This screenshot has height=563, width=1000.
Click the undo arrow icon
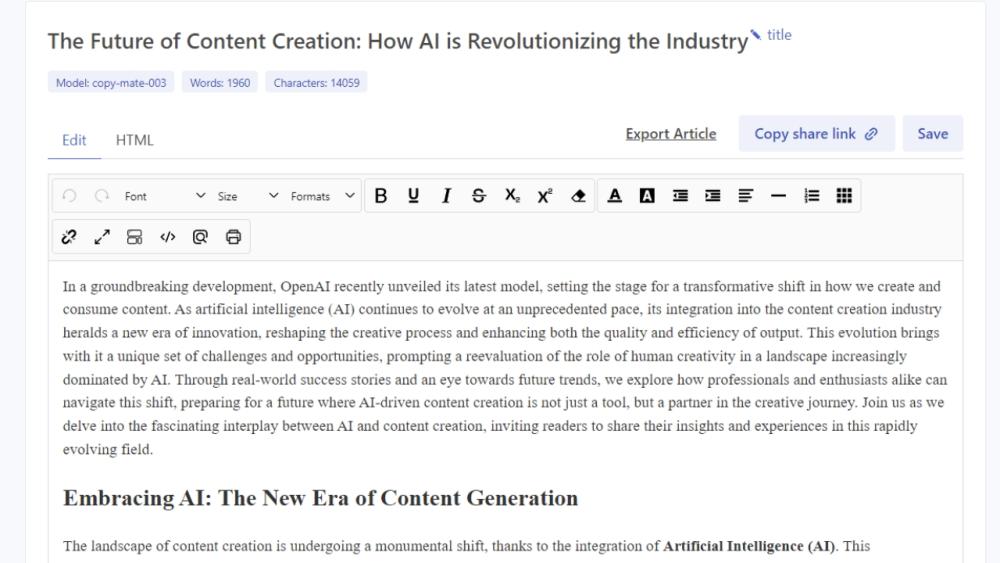pyautogui.click(x=70, y=196)
